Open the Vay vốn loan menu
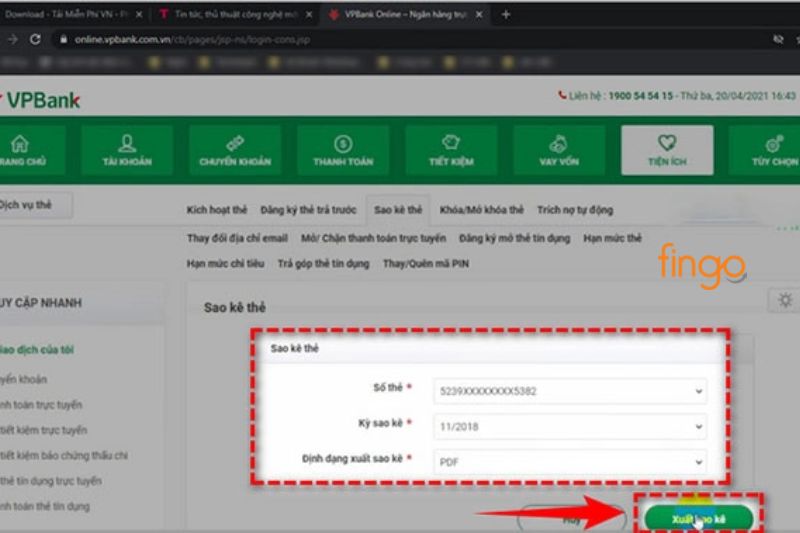Image resolution: width=800 pixels, height=533 pixels. [559, 150]
